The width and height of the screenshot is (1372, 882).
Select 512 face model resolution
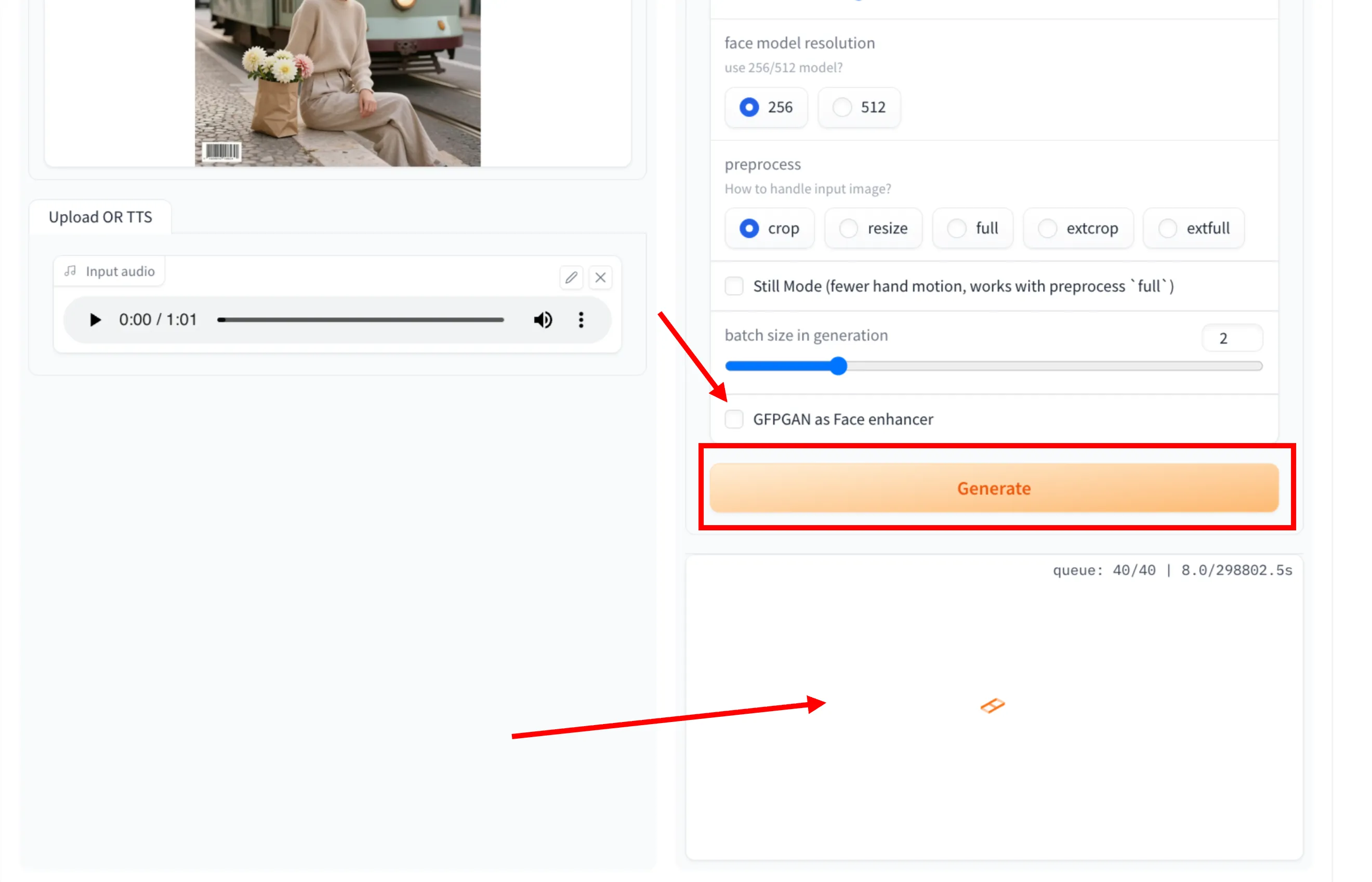tap(842, 108)
